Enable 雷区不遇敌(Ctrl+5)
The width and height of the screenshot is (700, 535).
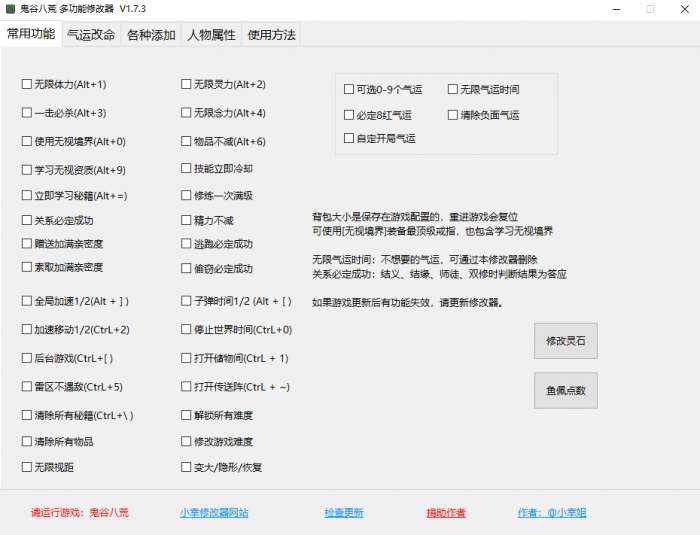tap(72, 387)
